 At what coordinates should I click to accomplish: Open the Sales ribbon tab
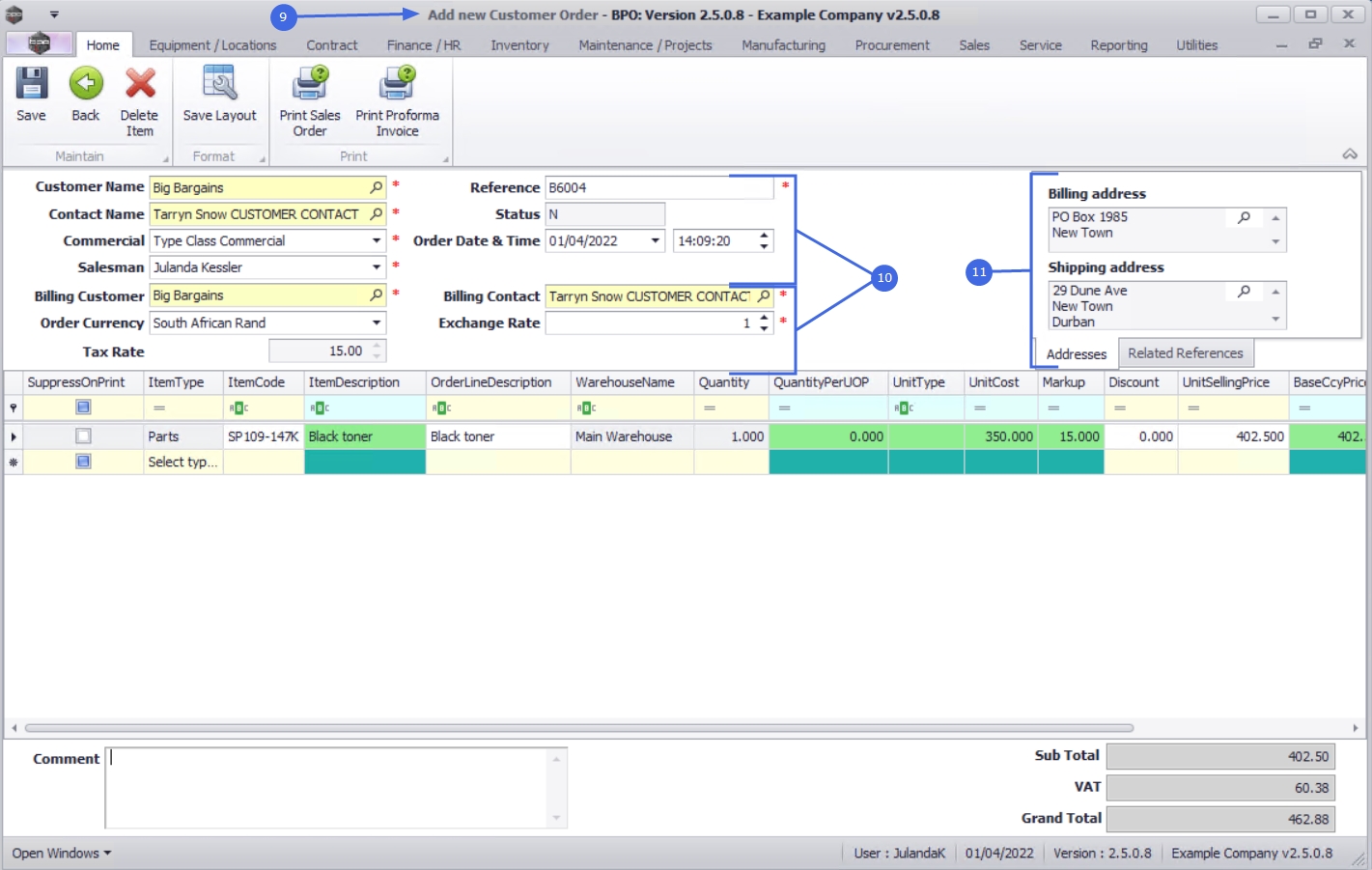click(x=974, y=45)
